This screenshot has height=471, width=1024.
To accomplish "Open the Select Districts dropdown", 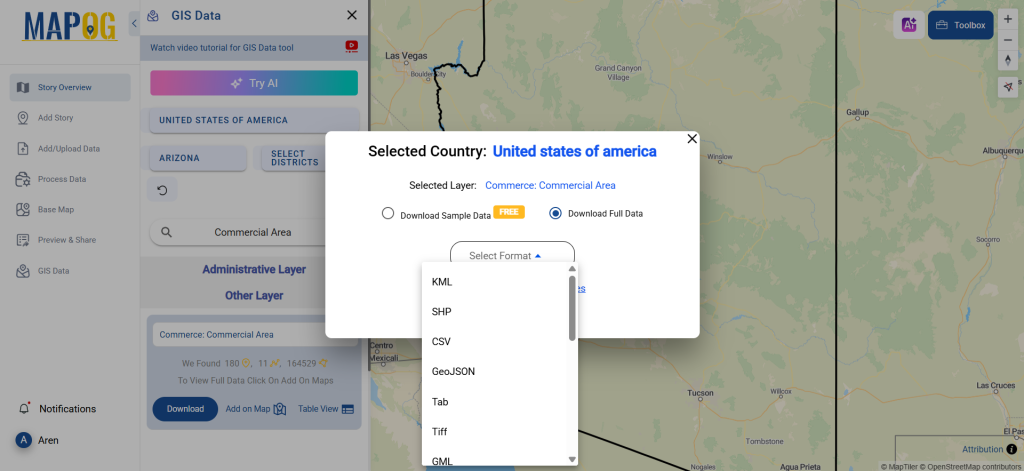I will pyautogui.click(x=294, y=158).
